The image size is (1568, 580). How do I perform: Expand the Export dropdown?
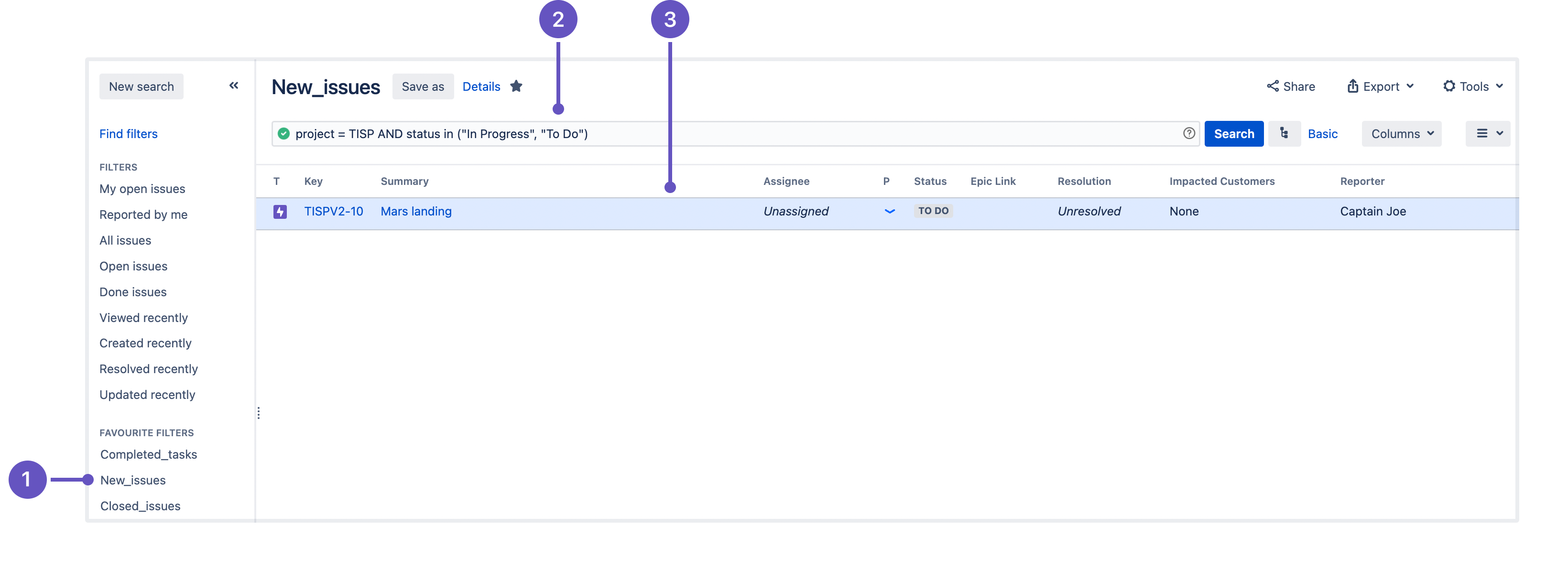[x=1380, y=86]
